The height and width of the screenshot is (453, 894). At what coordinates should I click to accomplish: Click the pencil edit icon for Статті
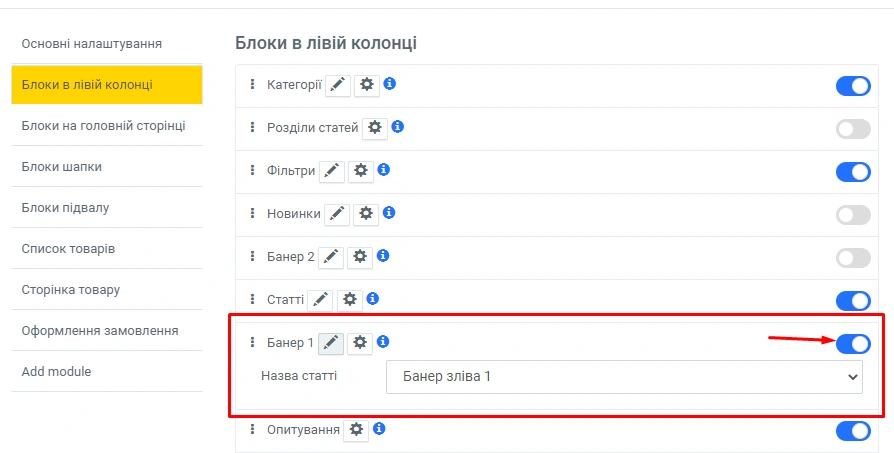point(320,299)
